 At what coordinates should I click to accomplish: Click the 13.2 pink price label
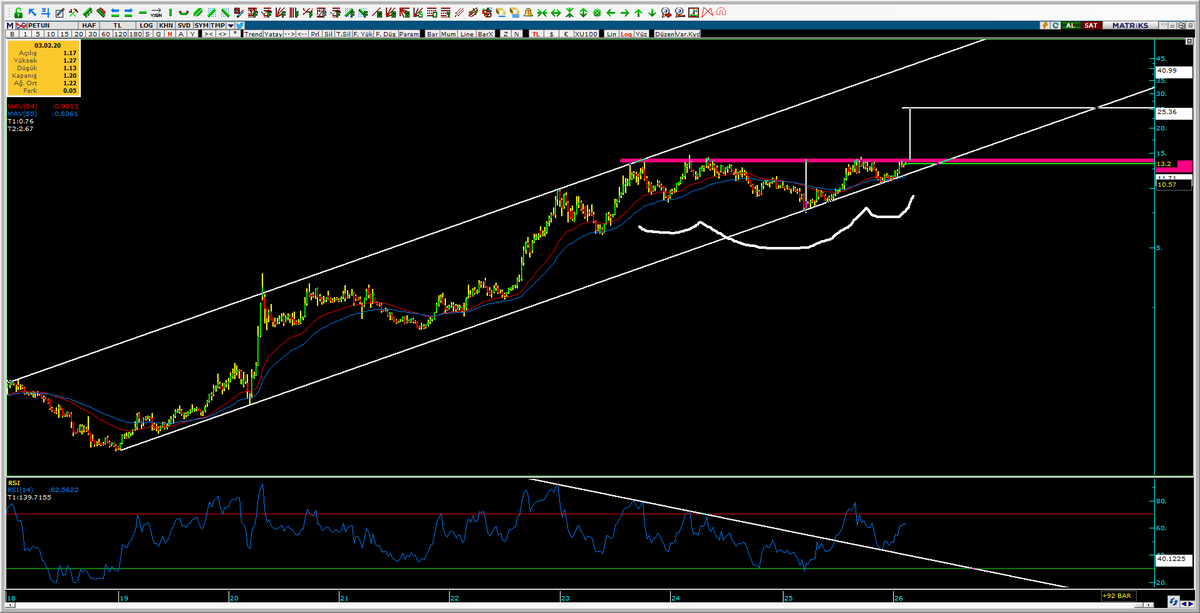coord(1172,164)
